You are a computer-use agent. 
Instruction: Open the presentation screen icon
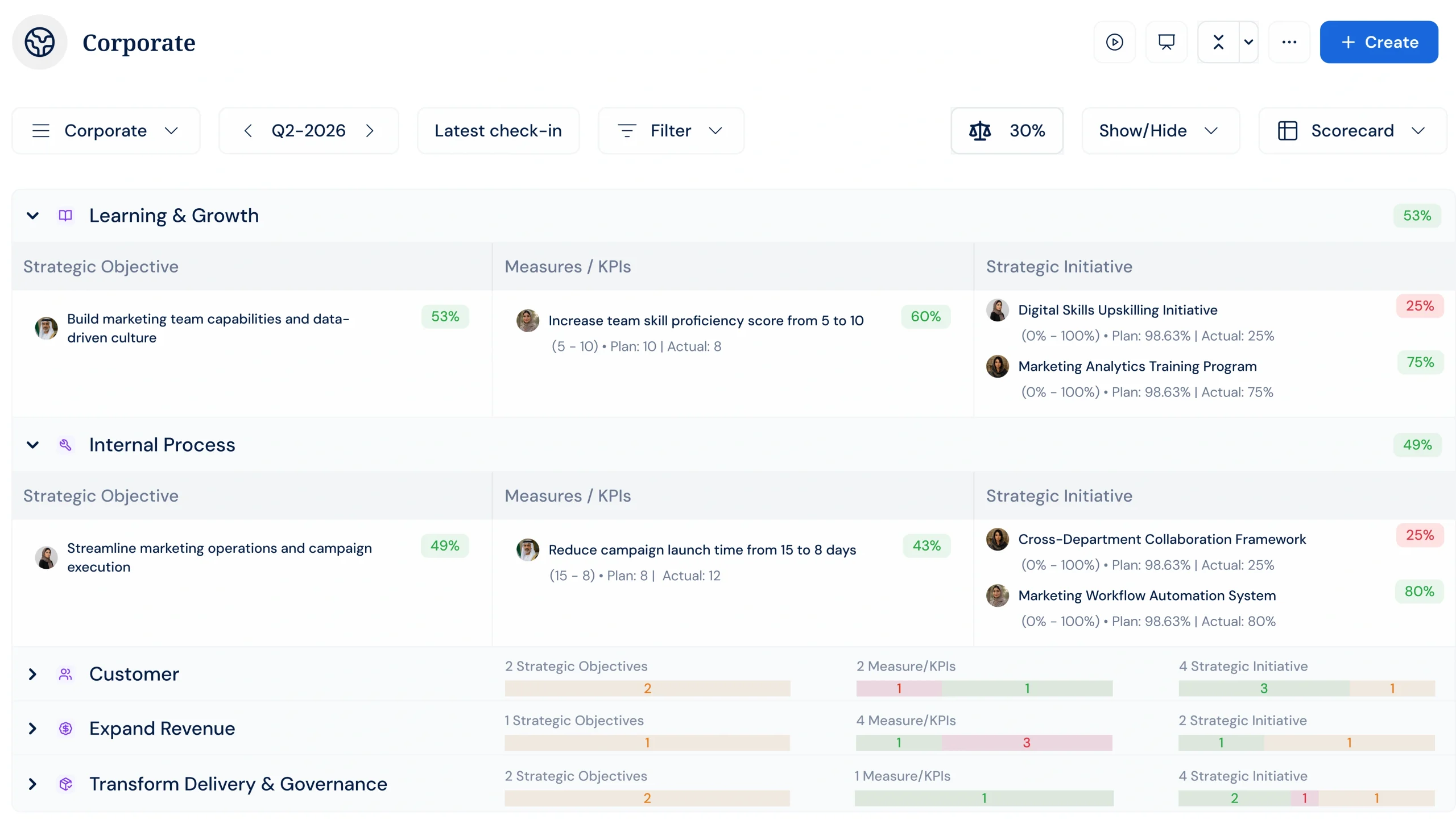click(1166, 42)
